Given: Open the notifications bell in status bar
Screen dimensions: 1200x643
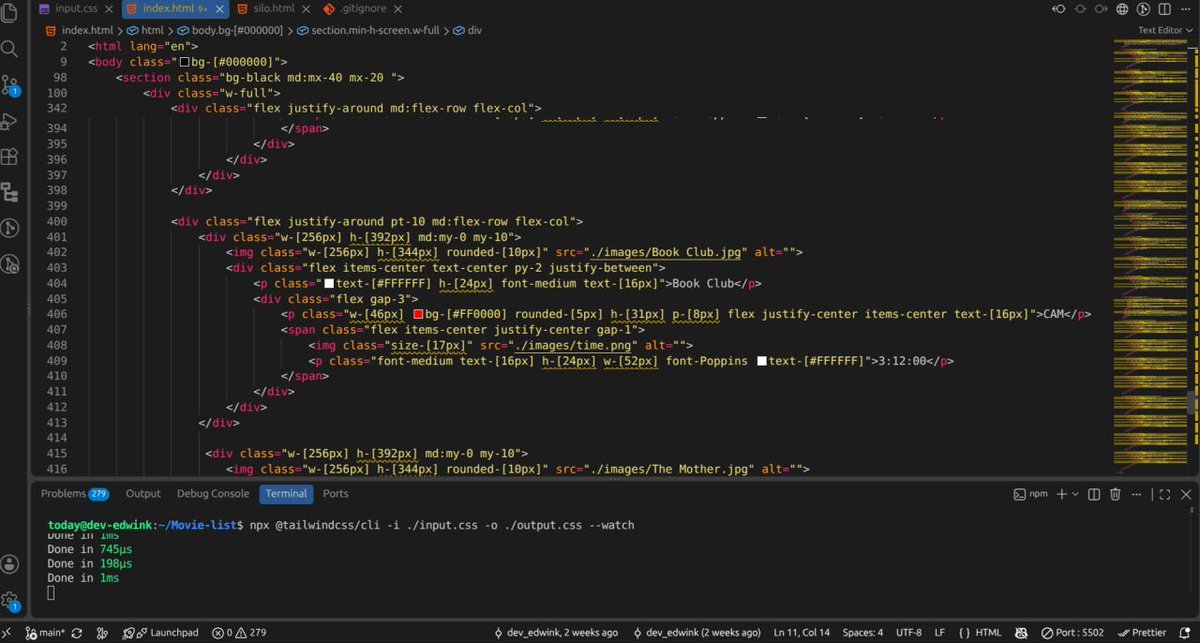Looking at the screenshot, I should pyautogui.click(x=1184, y=633).
